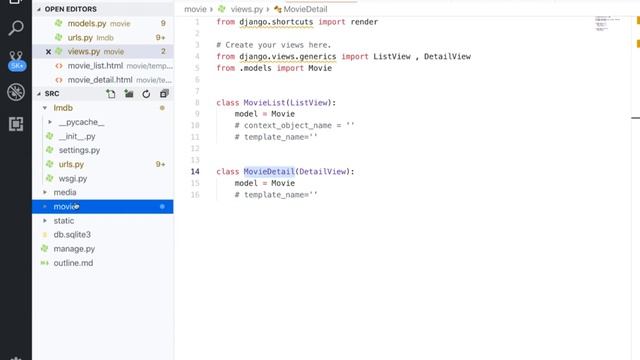
Task: Click the "# Create your views here." comment
Action: tap(273, 45)
